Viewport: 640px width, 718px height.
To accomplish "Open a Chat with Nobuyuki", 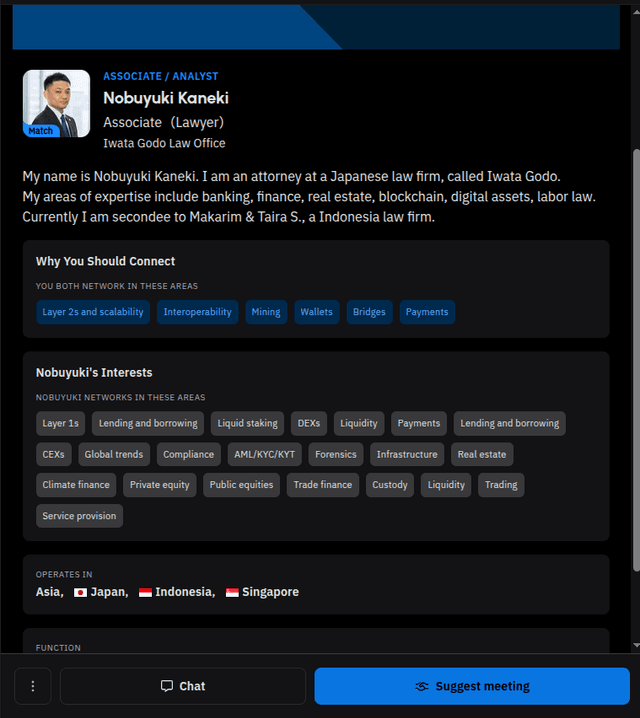I will coord(183,686).
